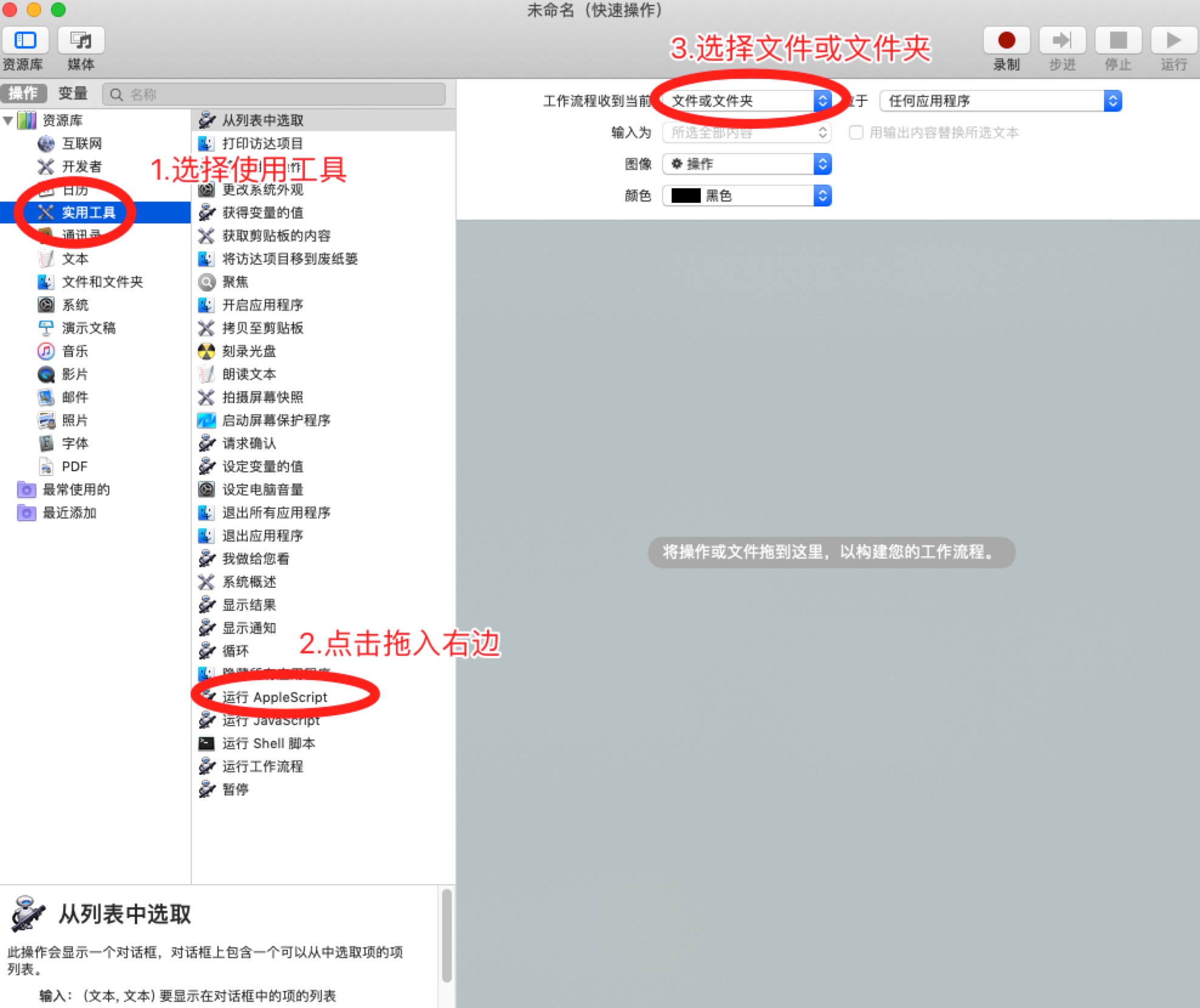Select 启动屏幕保护程序 action in list
Screen dimensions: 1200x1008
click(x=276, y=420)
